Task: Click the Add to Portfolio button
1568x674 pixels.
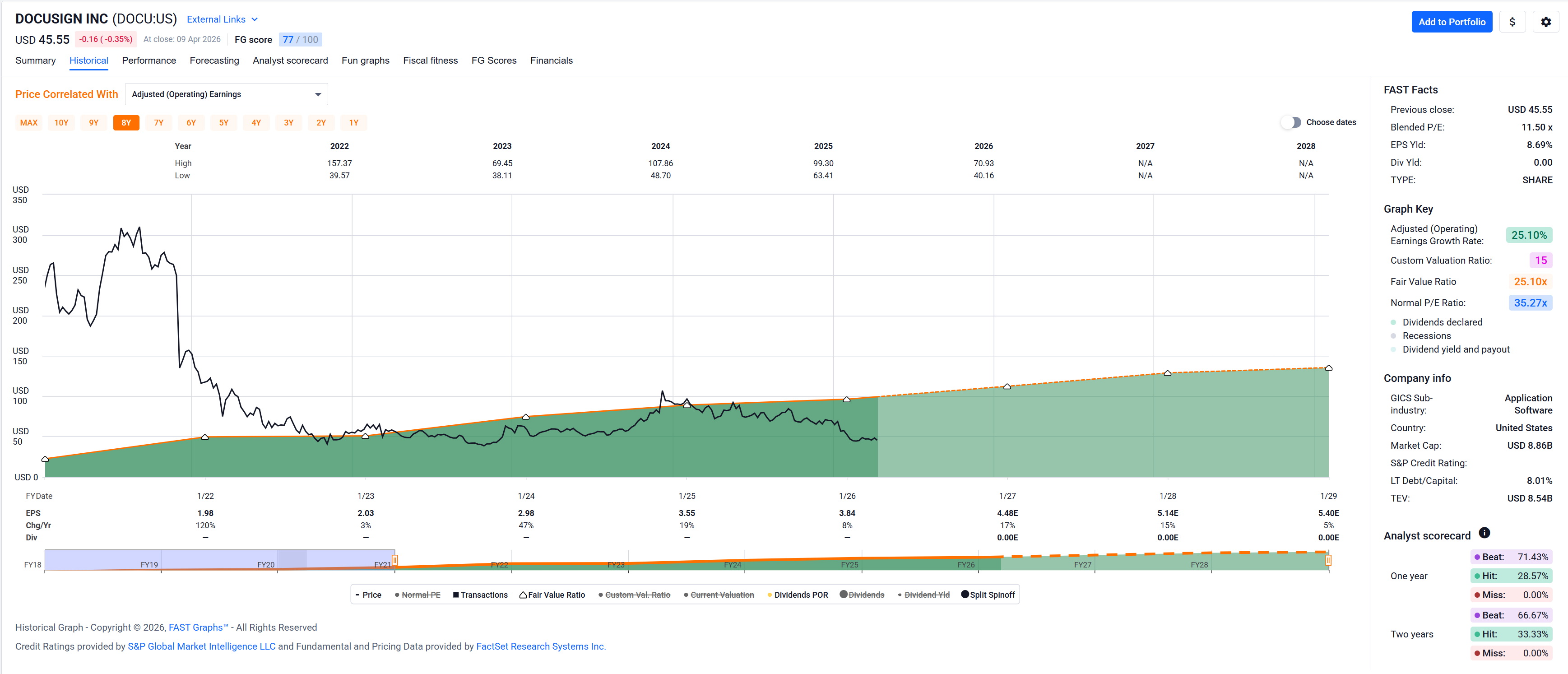Action: [1451, 22]
